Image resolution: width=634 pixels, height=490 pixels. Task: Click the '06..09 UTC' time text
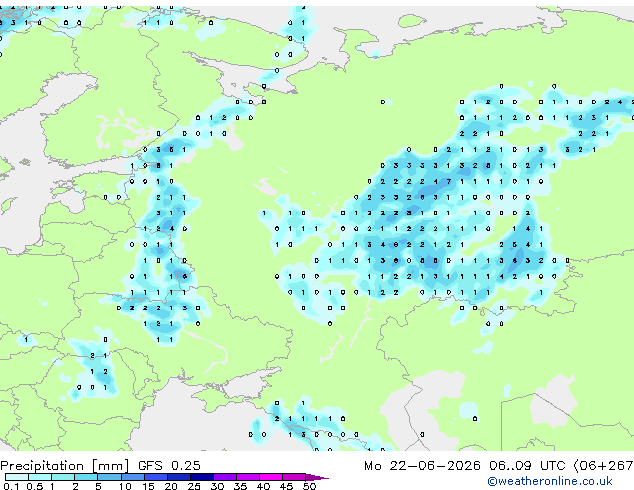click(527, 466)
